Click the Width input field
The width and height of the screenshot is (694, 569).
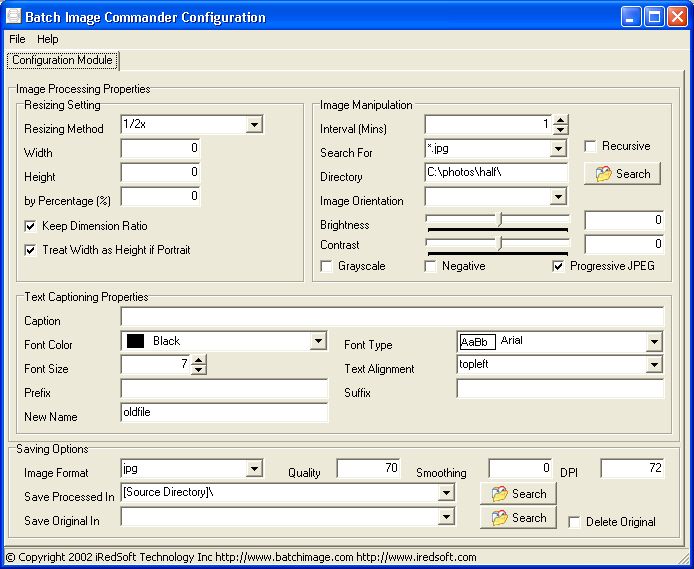click(x=160, y=148)
